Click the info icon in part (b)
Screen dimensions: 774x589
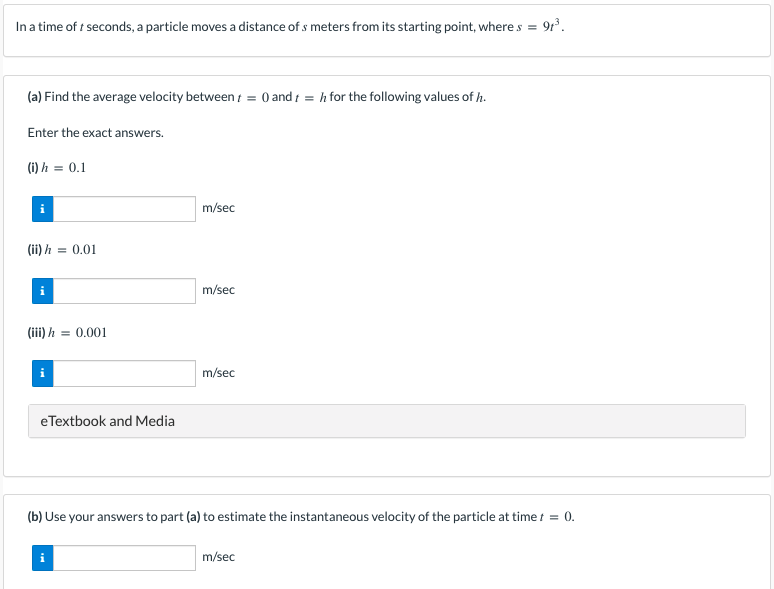click(x=42, y=558)
